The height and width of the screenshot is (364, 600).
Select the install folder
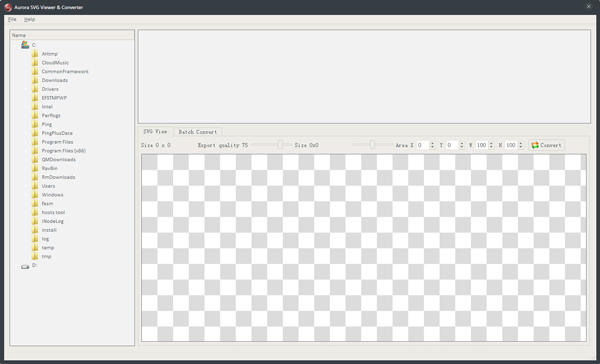[49, 230]
